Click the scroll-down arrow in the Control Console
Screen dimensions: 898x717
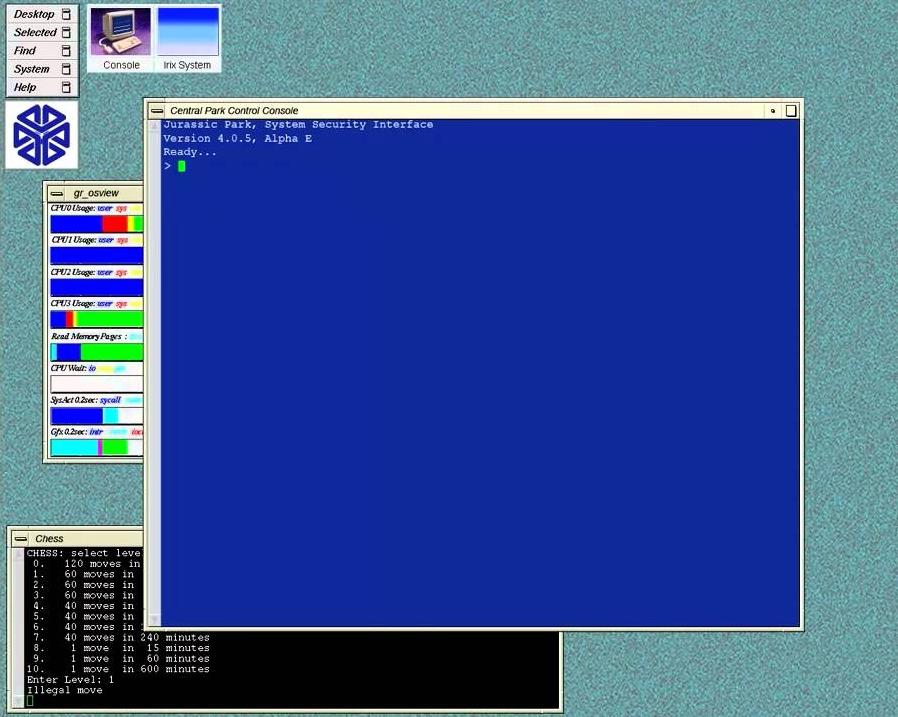(x=154, y=620)
